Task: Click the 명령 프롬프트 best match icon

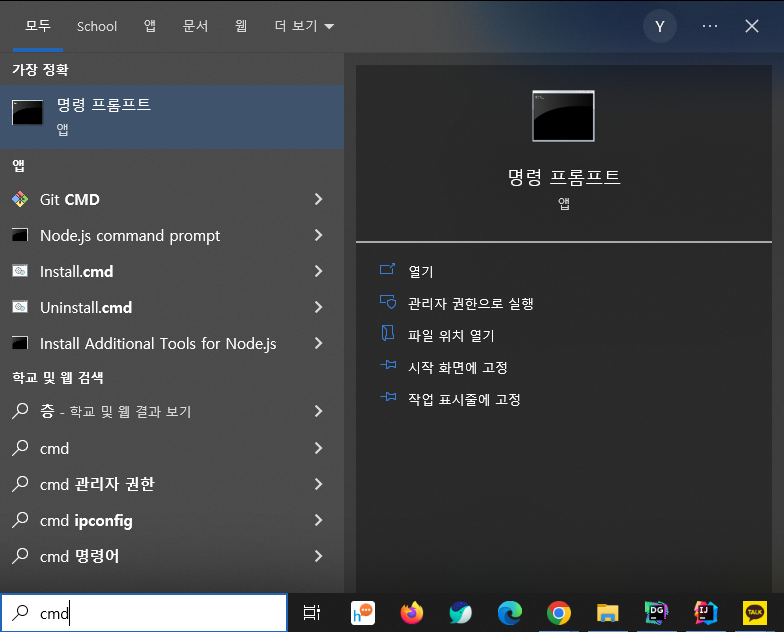Action: pos(28,112)
